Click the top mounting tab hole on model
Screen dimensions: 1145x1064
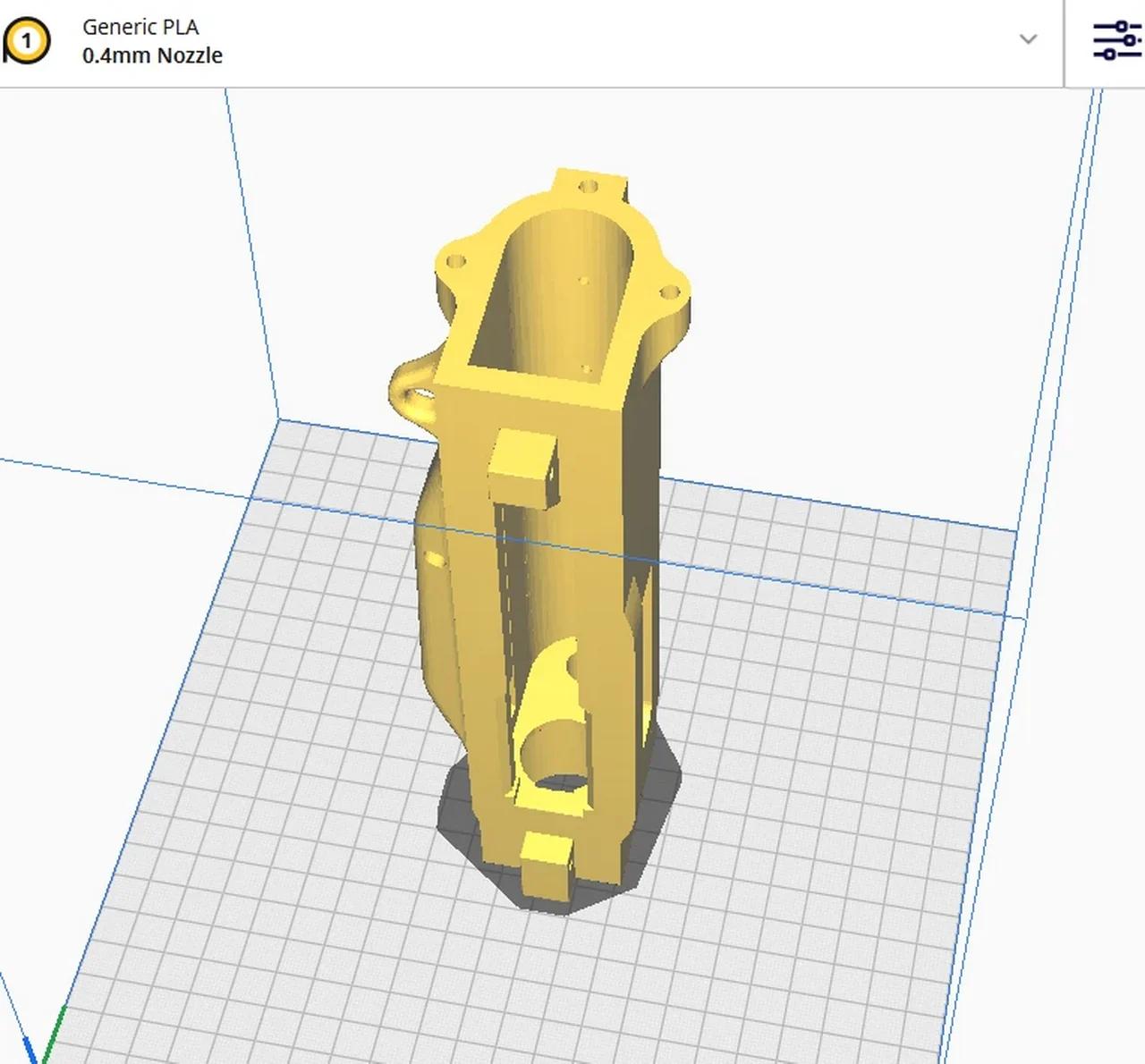pyautogui.click(x=589, y=186)
